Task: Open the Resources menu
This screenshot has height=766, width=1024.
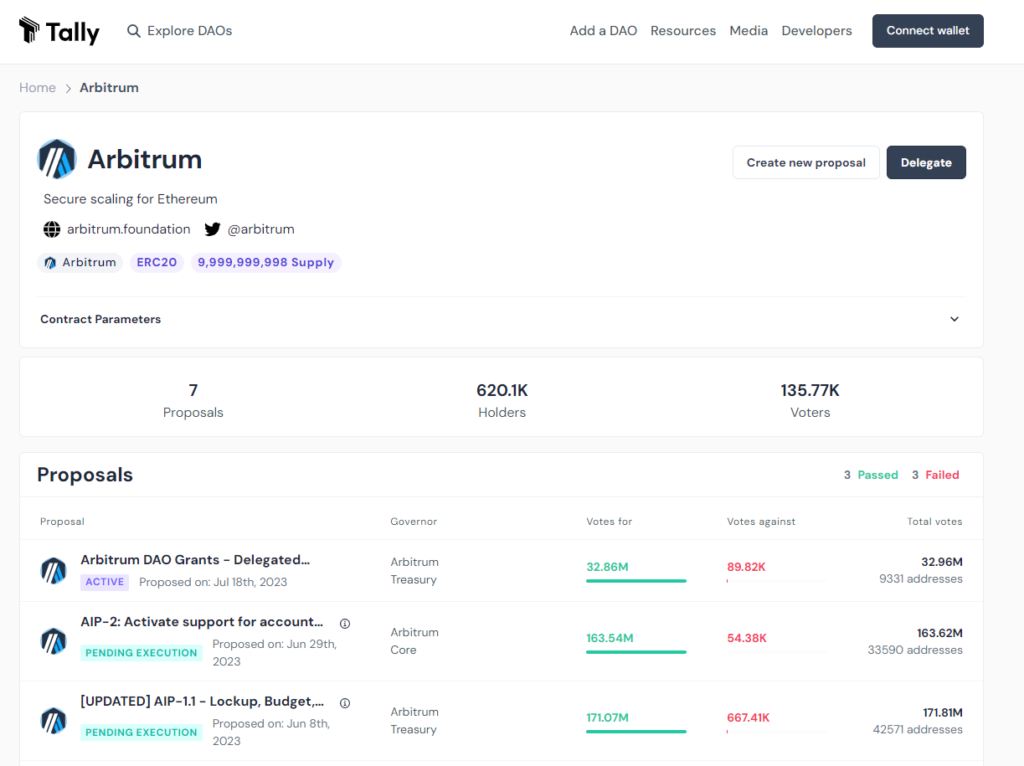Action: [683, 31]
